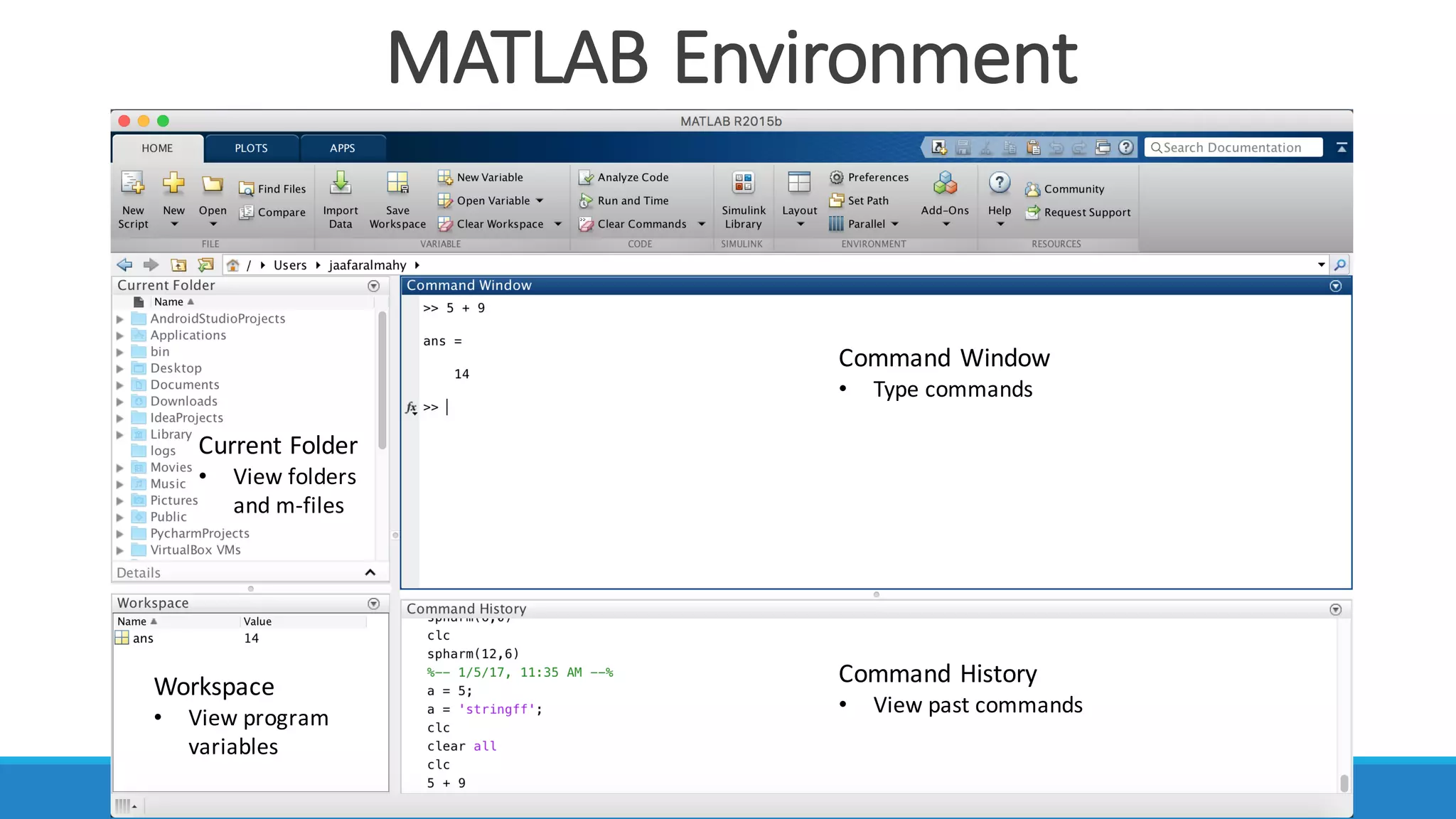Go up one folder level
Viewport: 1456px width, 819px height.
(x=178, y=265)
